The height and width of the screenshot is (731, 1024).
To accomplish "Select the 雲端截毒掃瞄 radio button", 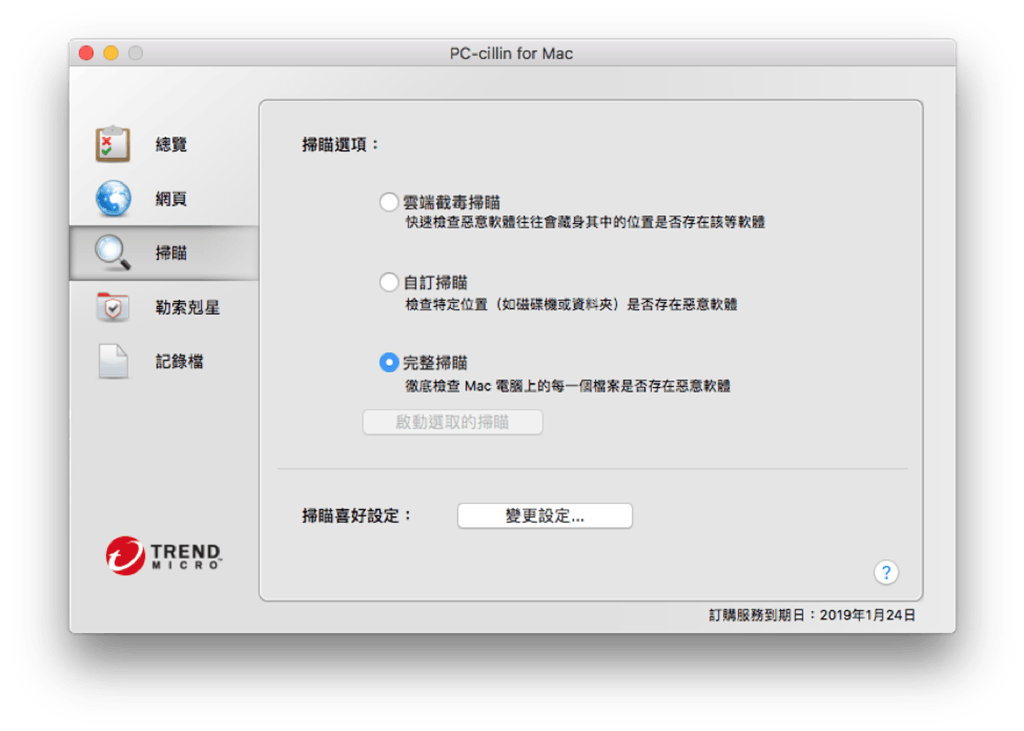I will (x=389, y=202).
